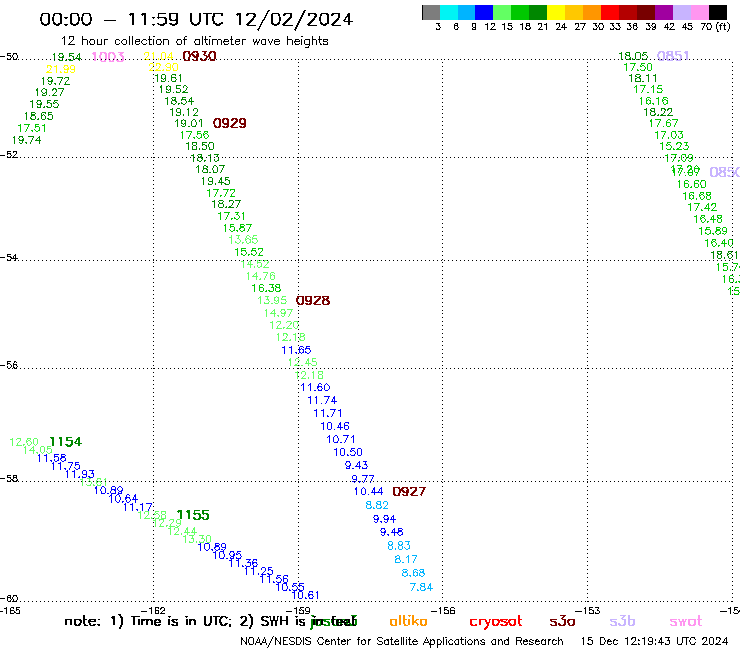Click the pure blue swatch in the color scale
The image size is (740, 650).
click(485, 12)
